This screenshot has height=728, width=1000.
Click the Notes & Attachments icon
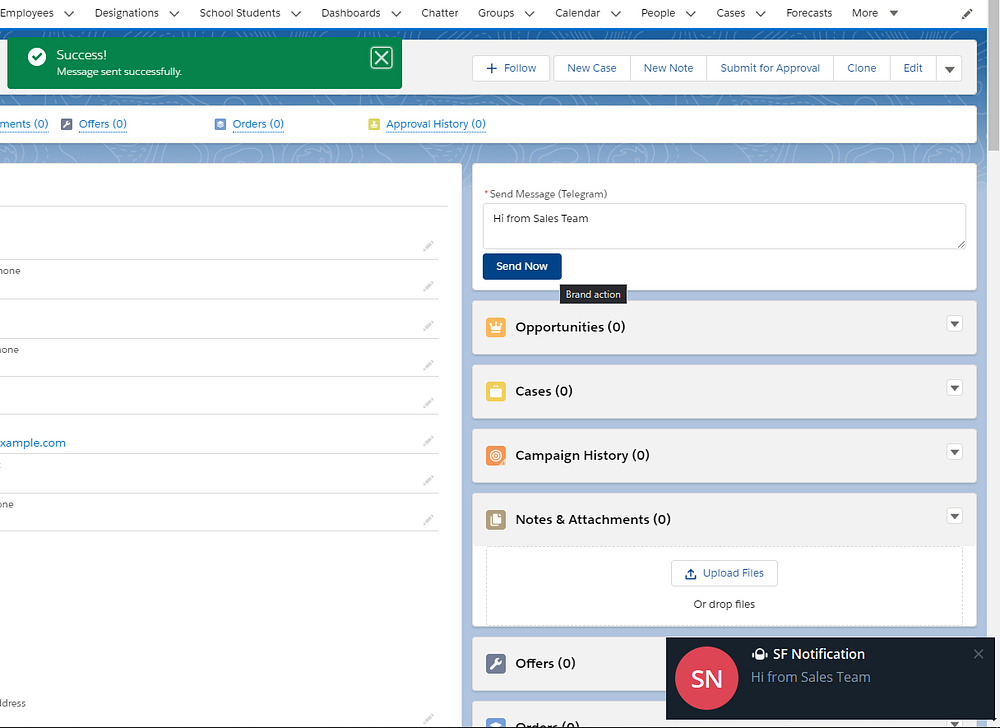click(x=496, y=520)
